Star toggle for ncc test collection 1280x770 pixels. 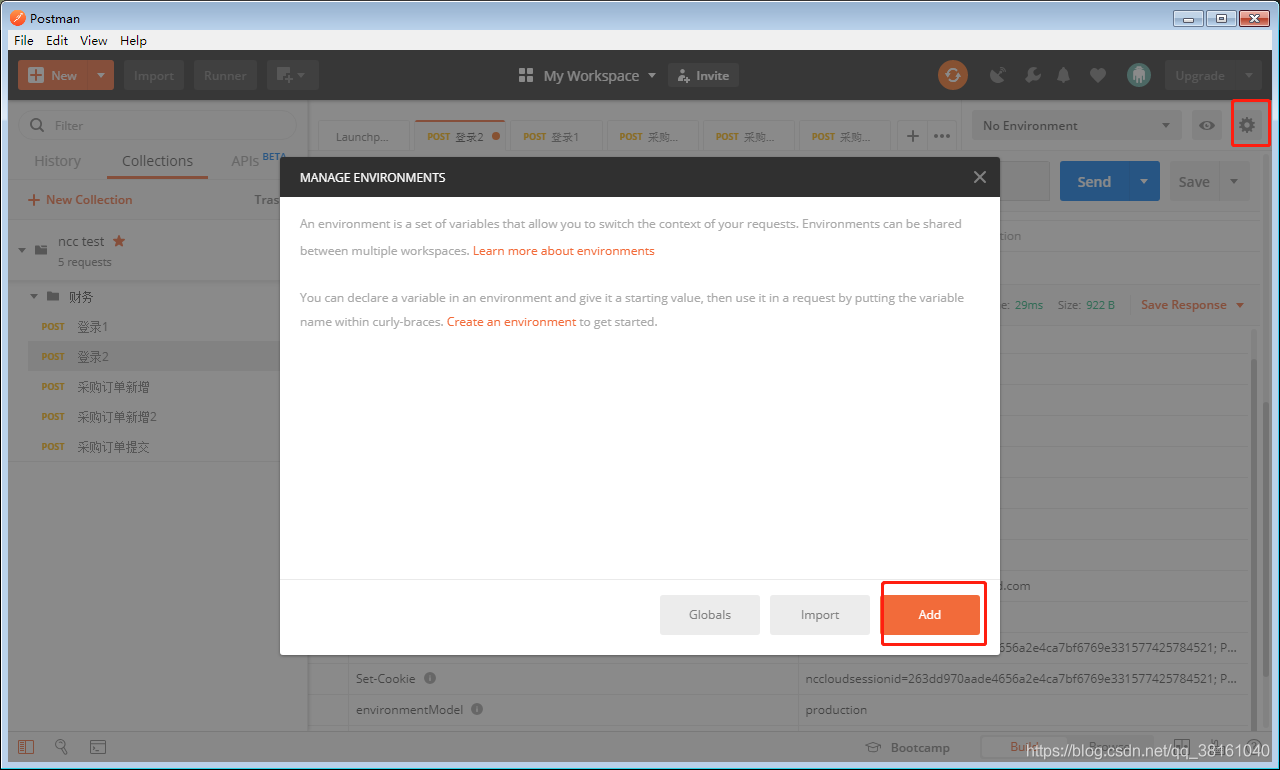pyautogui.click(x=119, y=241)
